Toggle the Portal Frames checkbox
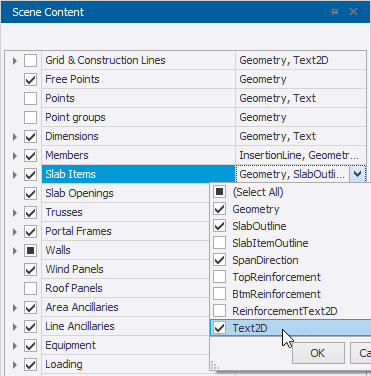 30,232
